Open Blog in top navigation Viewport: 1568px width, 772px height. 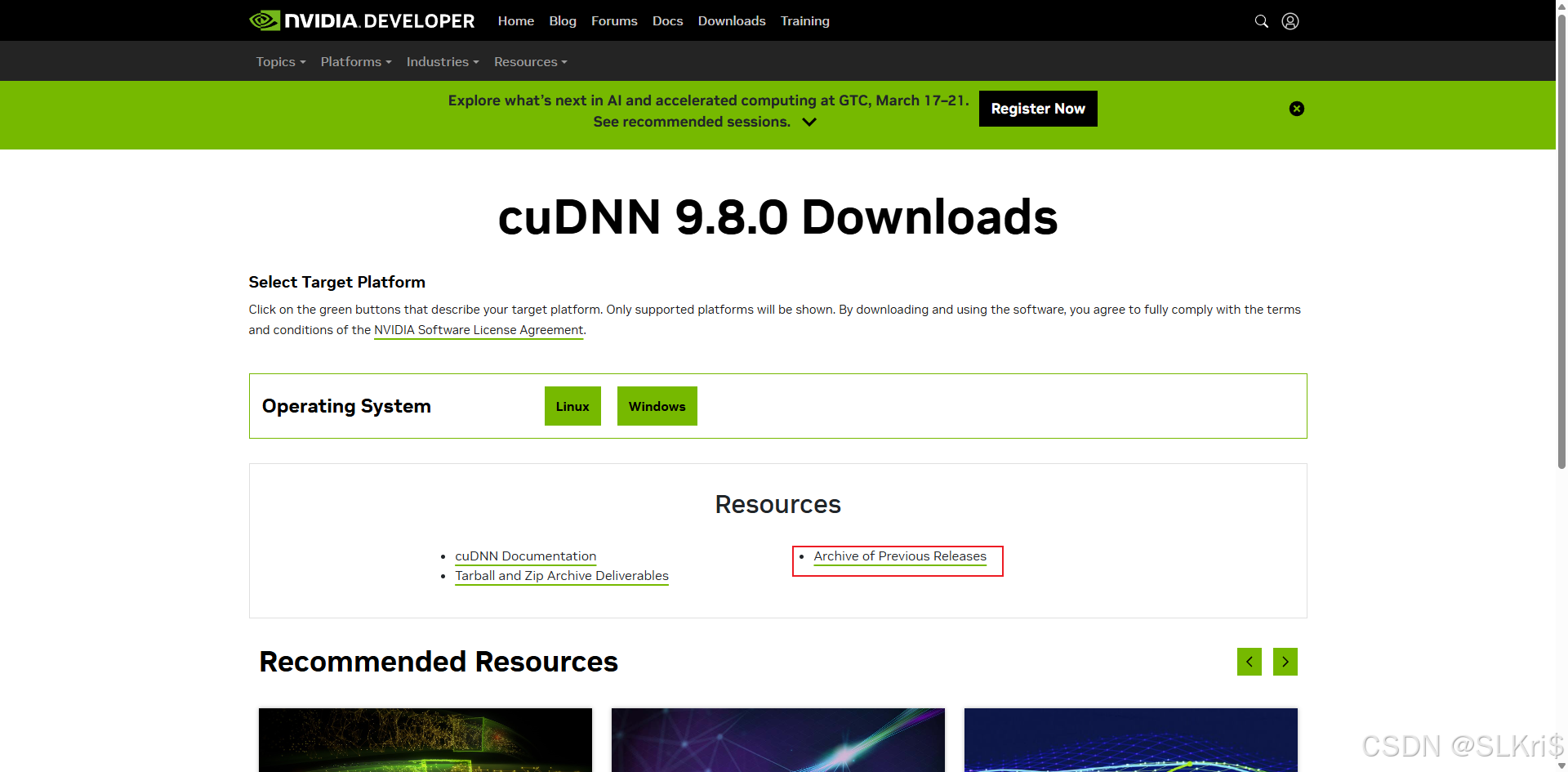point(563,21)
